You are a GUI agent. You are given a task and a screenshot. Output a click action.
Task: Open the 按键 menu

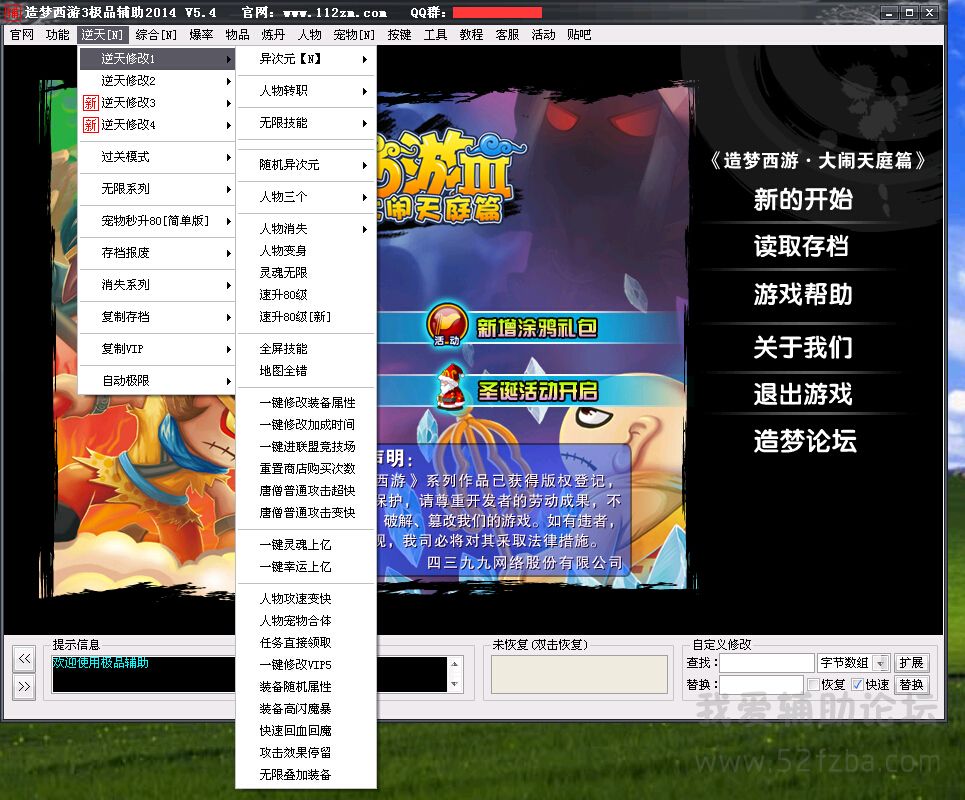pos(399,35)
